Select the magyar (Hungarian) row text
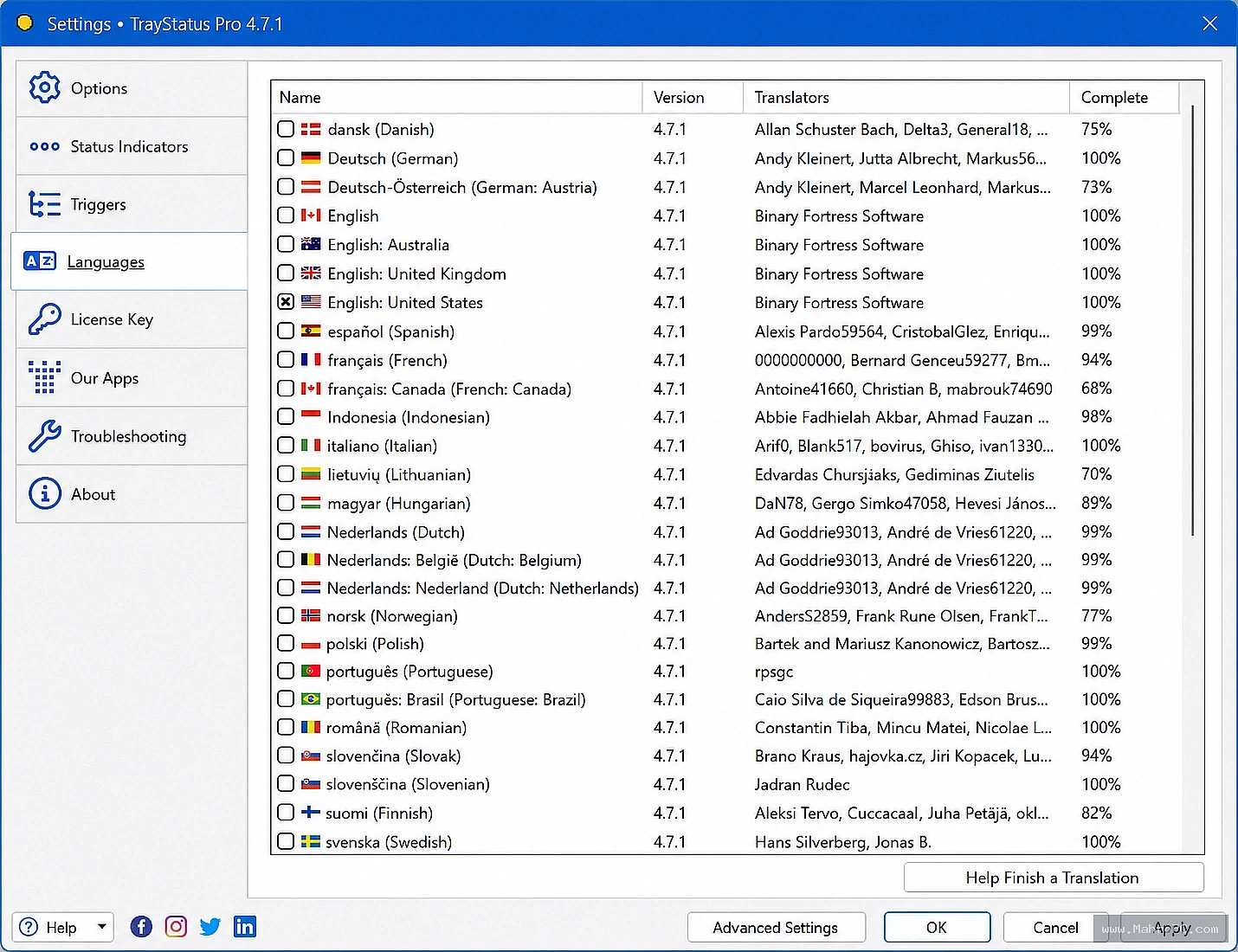This screenshot has width=1238, height=952. (x=398, y=503)
